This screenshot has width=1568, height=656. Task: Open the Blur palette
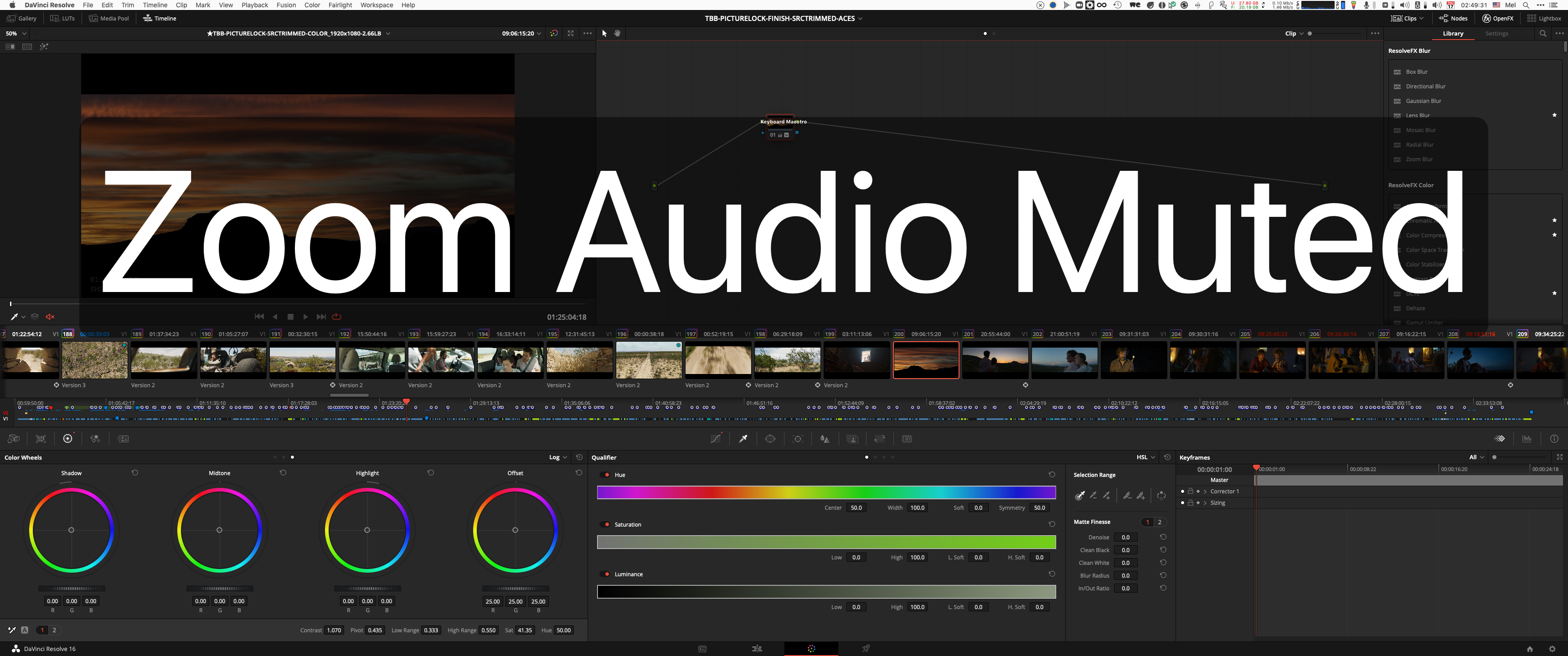pos(825,439)
